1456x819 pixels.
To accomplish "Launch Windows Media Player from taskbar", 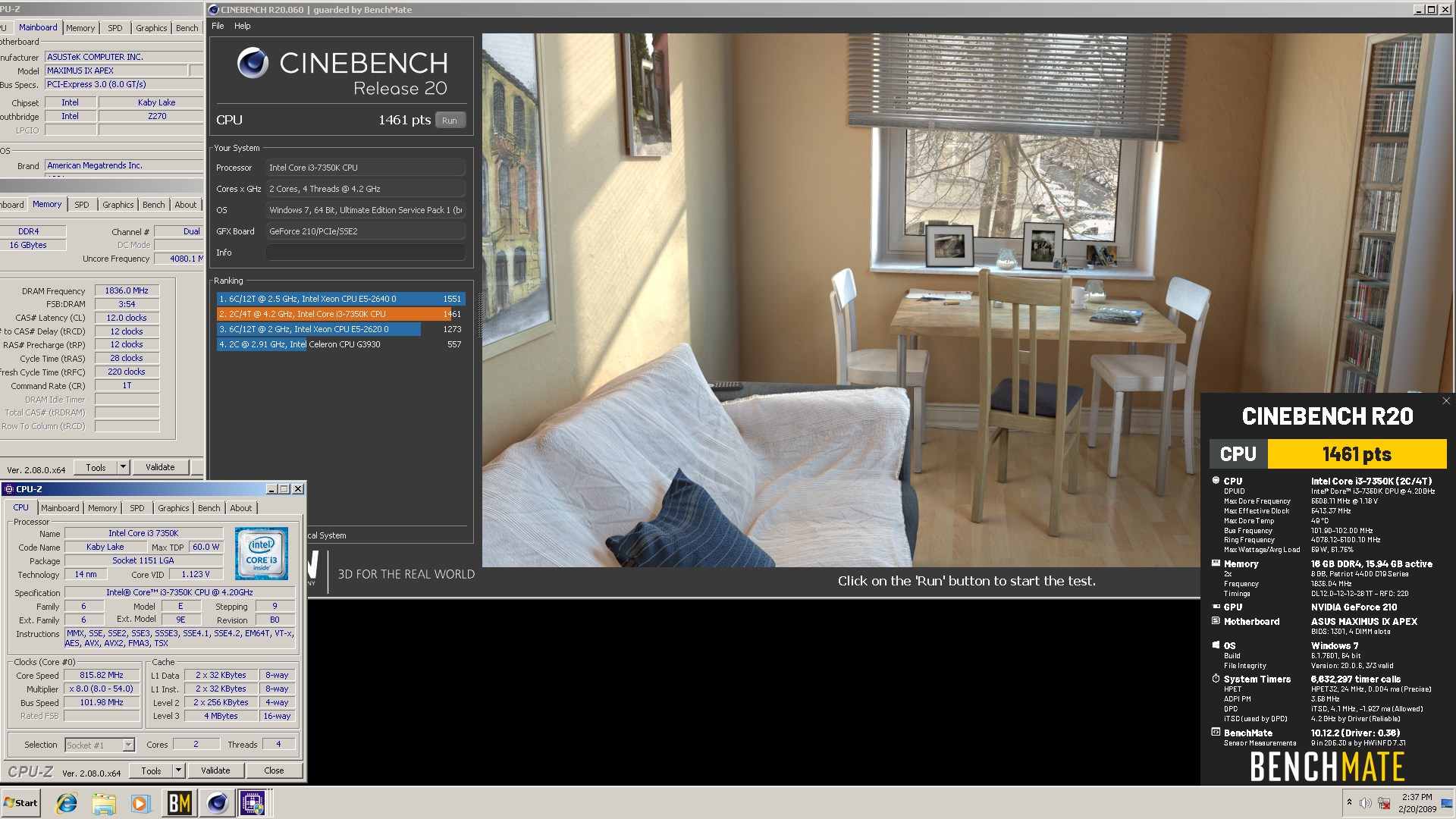I will tap(140, 803).
